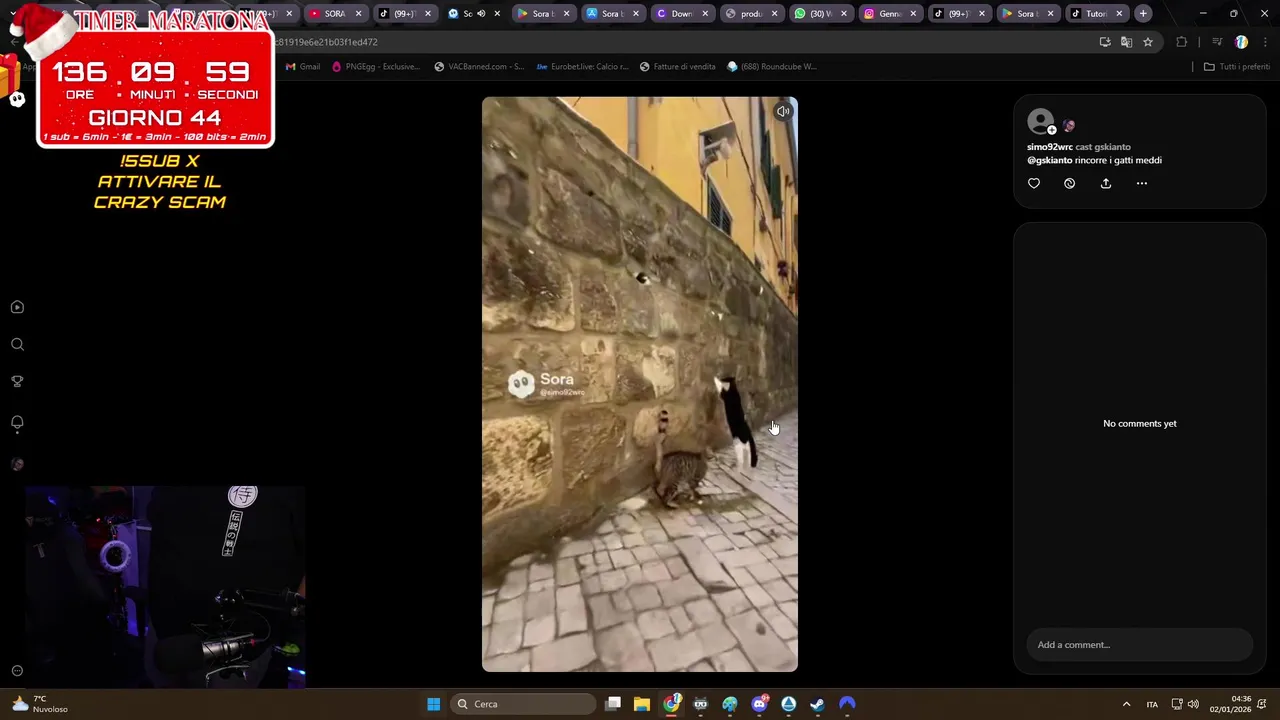
Task: Open the media control icon in toolbar
Action: pyautogui.click(x=1217, y=42)
